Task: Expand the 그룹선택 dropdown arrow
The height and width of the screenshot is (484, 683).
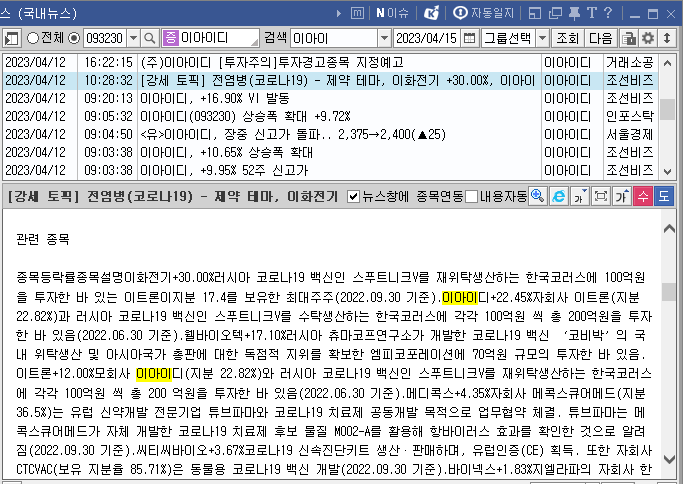Action: [x=542, y=38]
